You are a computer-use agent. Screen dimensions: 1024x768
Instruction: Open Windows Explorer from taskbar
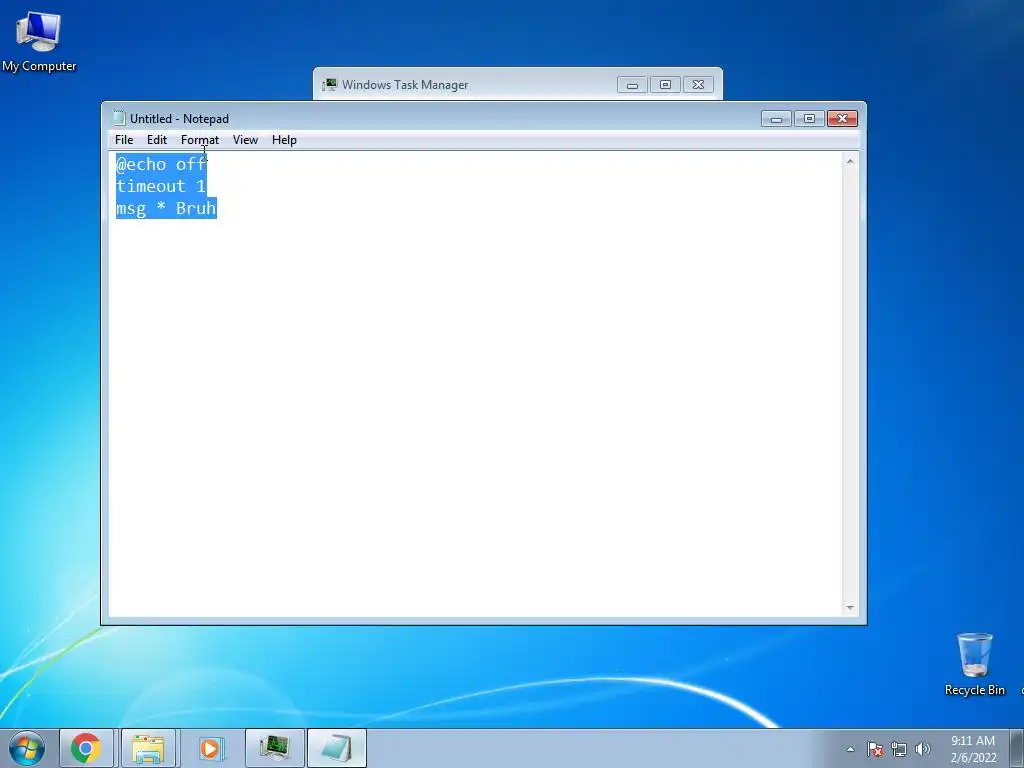pos(148,748)
